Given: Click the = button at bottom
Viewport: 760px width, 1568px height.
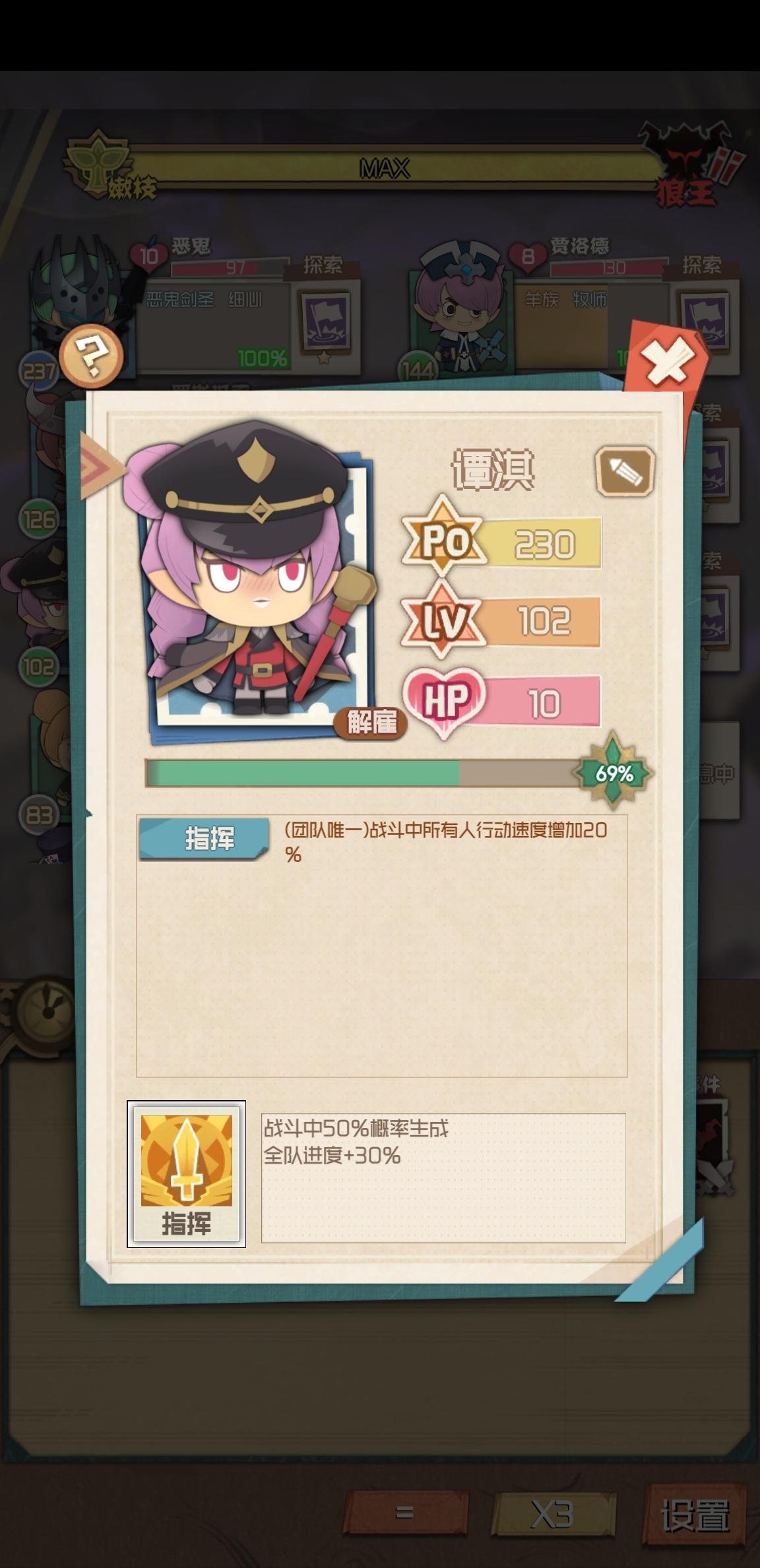Looking at the screenshot, I should tap(404, 1512).
